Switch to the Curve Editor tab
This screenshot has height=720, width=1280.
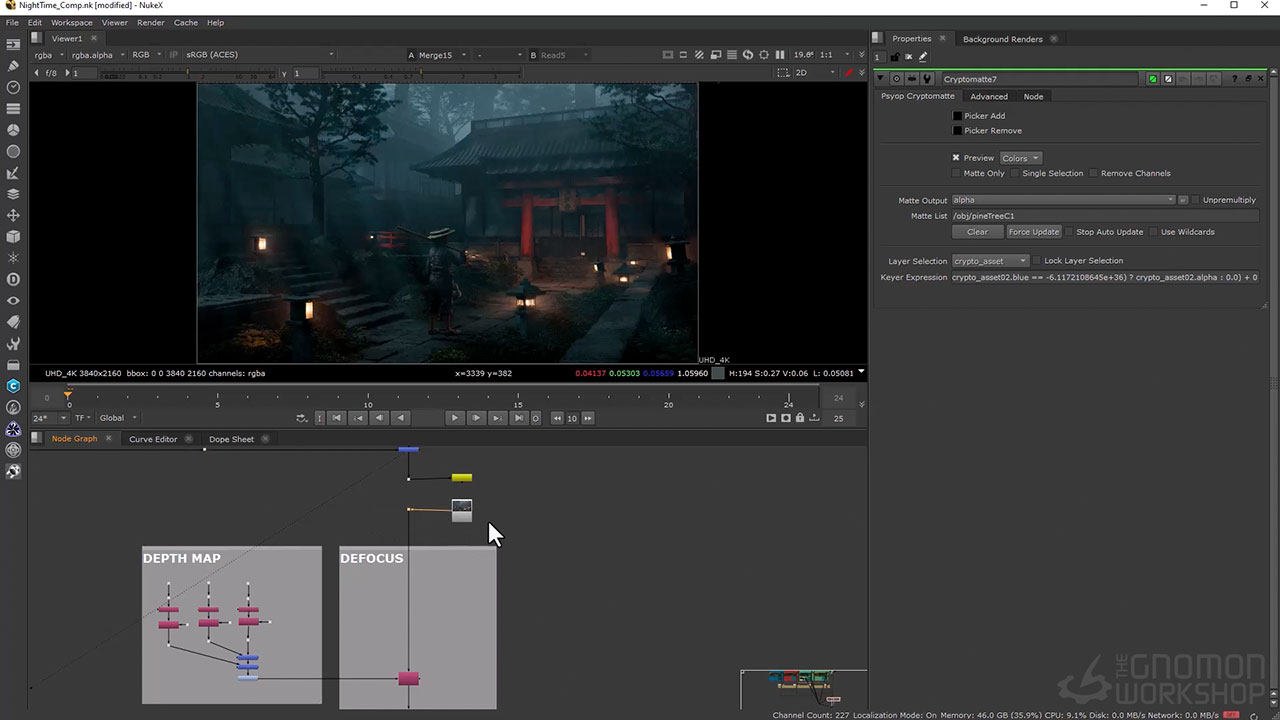153,439
